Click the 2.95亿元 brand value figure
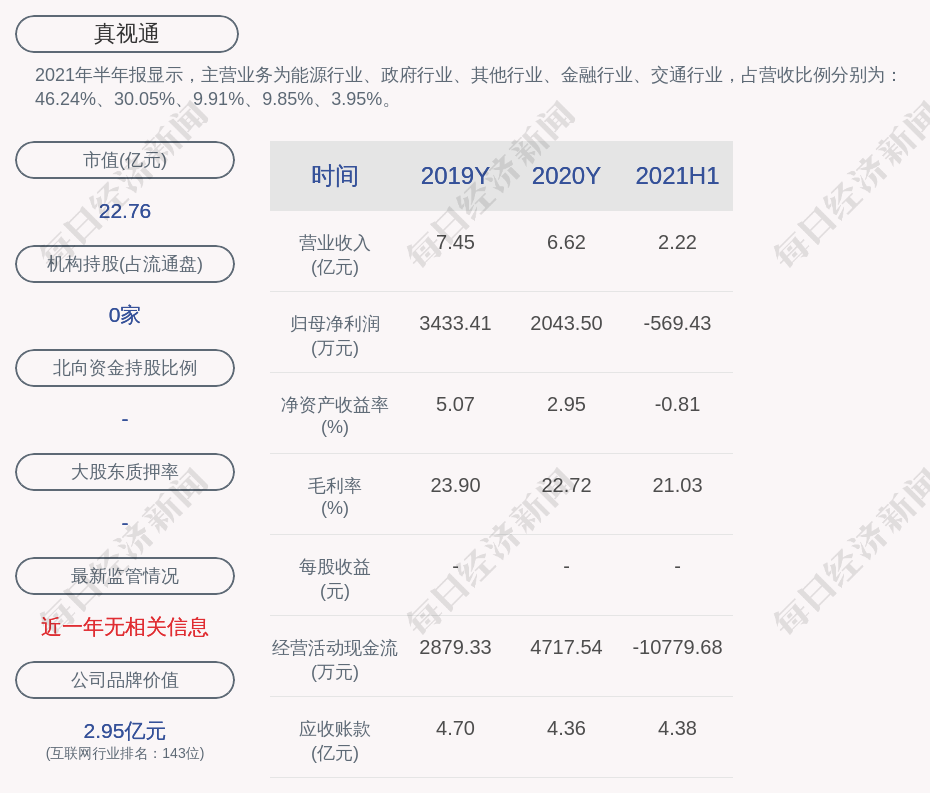 click(125, 731)
